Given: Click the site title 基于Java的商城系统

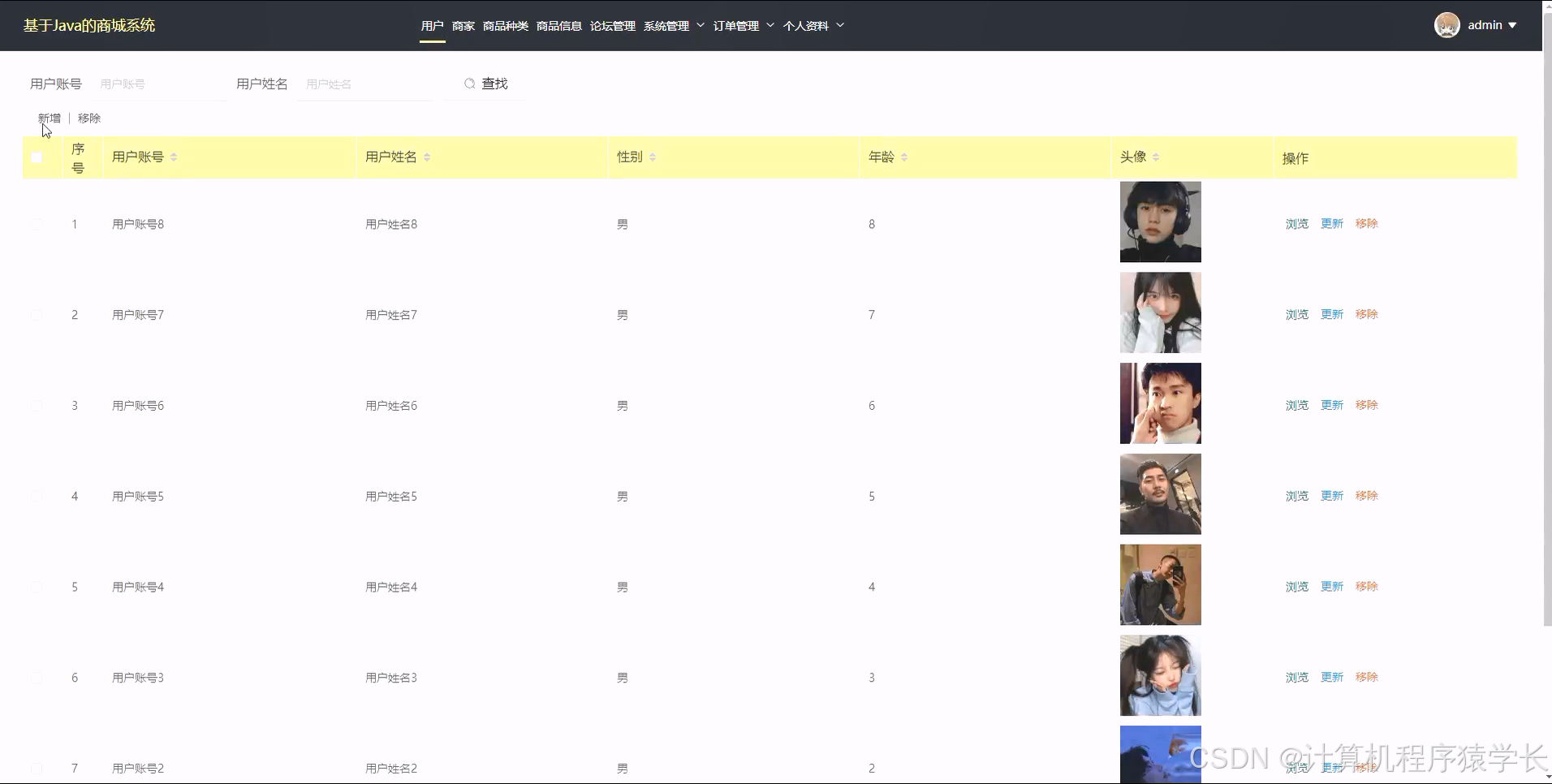Looking at the screenshot, I should point(89,25).
